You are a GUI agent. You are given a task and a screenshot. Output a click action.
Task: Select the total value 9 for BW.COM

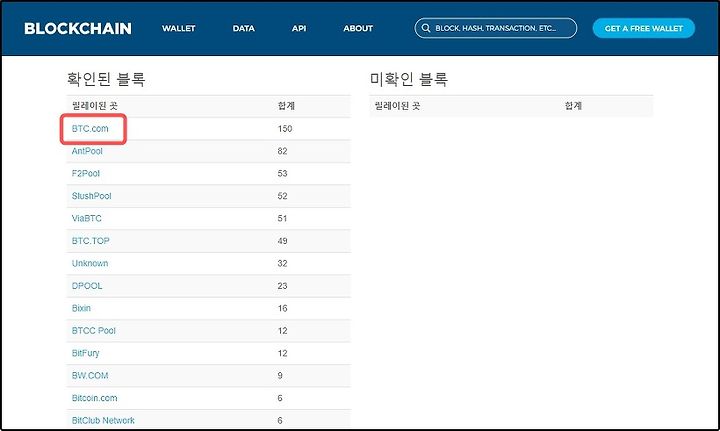[280, 376]
